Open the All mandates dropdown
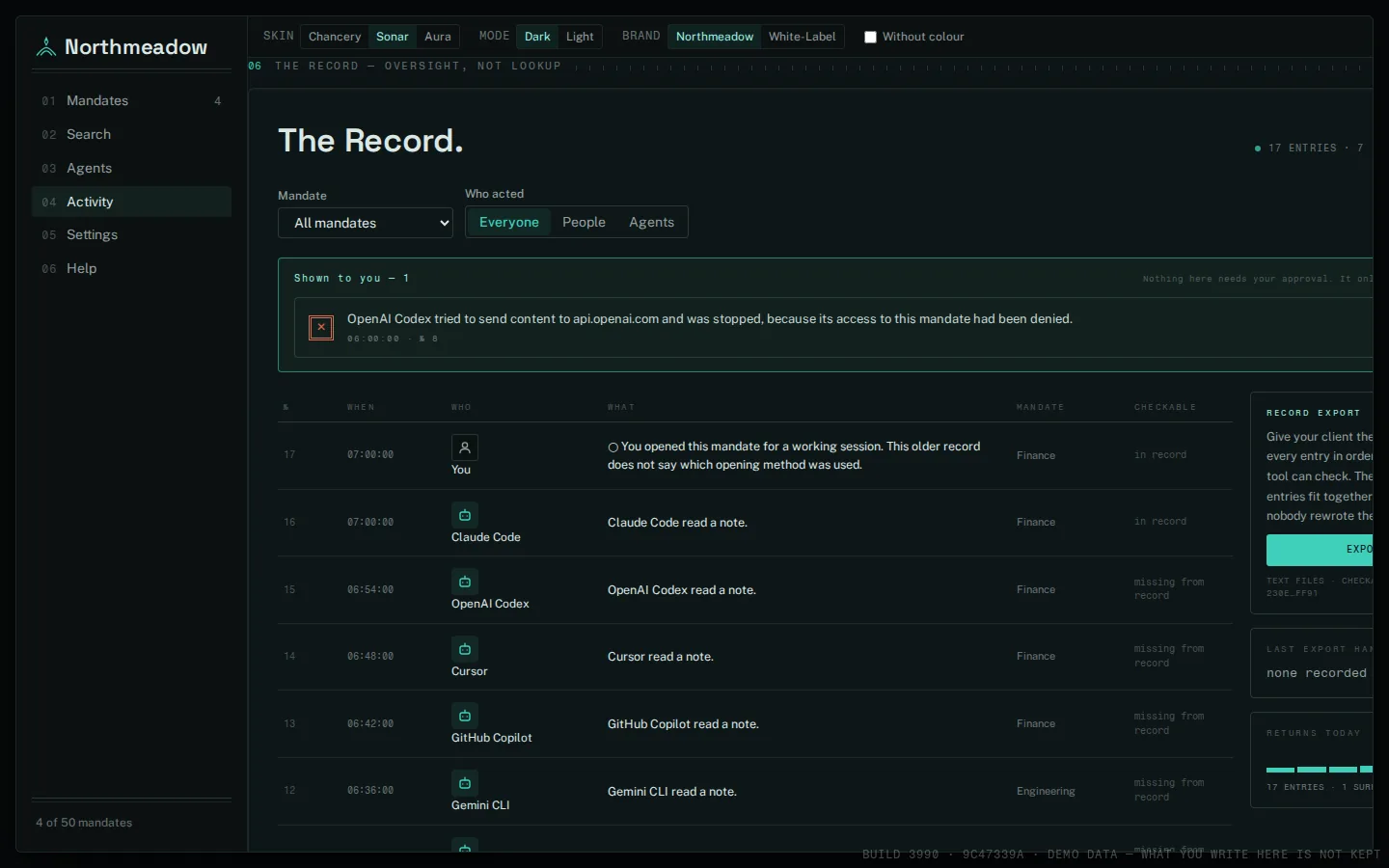Viewport: 1389px width, 868px height. pyautogui.click(x=366, y=223)
